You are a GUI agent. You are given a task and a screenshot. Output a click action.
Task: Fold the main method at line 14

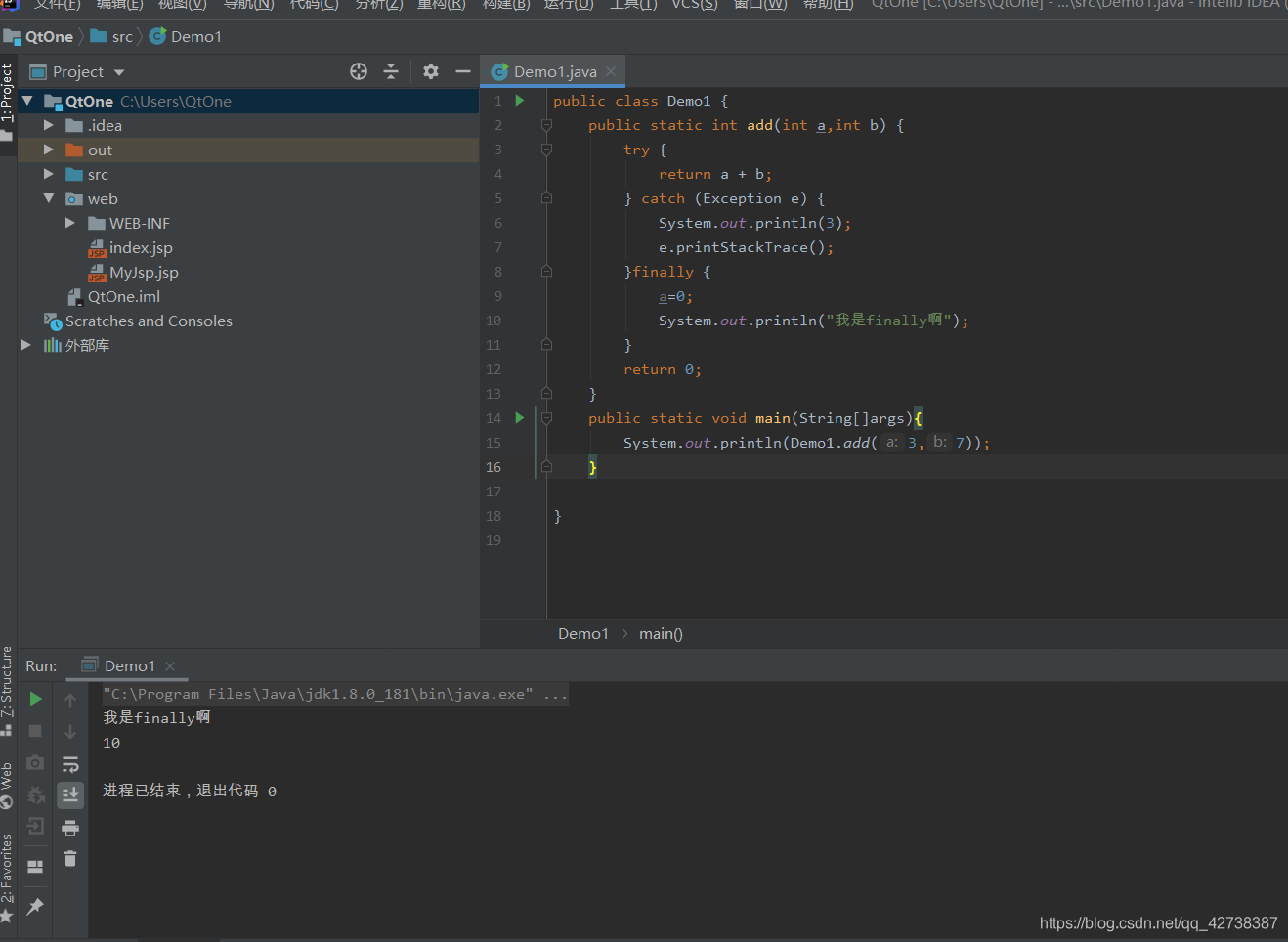pyautogui.click(x=546, y=418)
